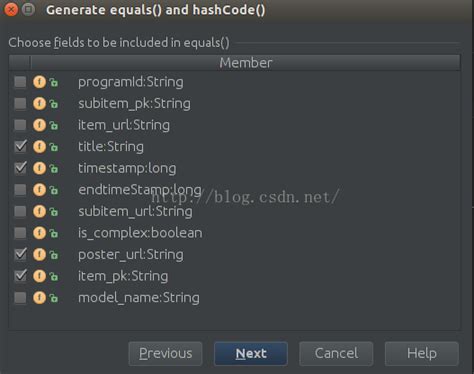Click the field icon next to endtimeStamp:long
Image resolution: width=474 pixels, height=374 pixels.
[x=39, y=190]
